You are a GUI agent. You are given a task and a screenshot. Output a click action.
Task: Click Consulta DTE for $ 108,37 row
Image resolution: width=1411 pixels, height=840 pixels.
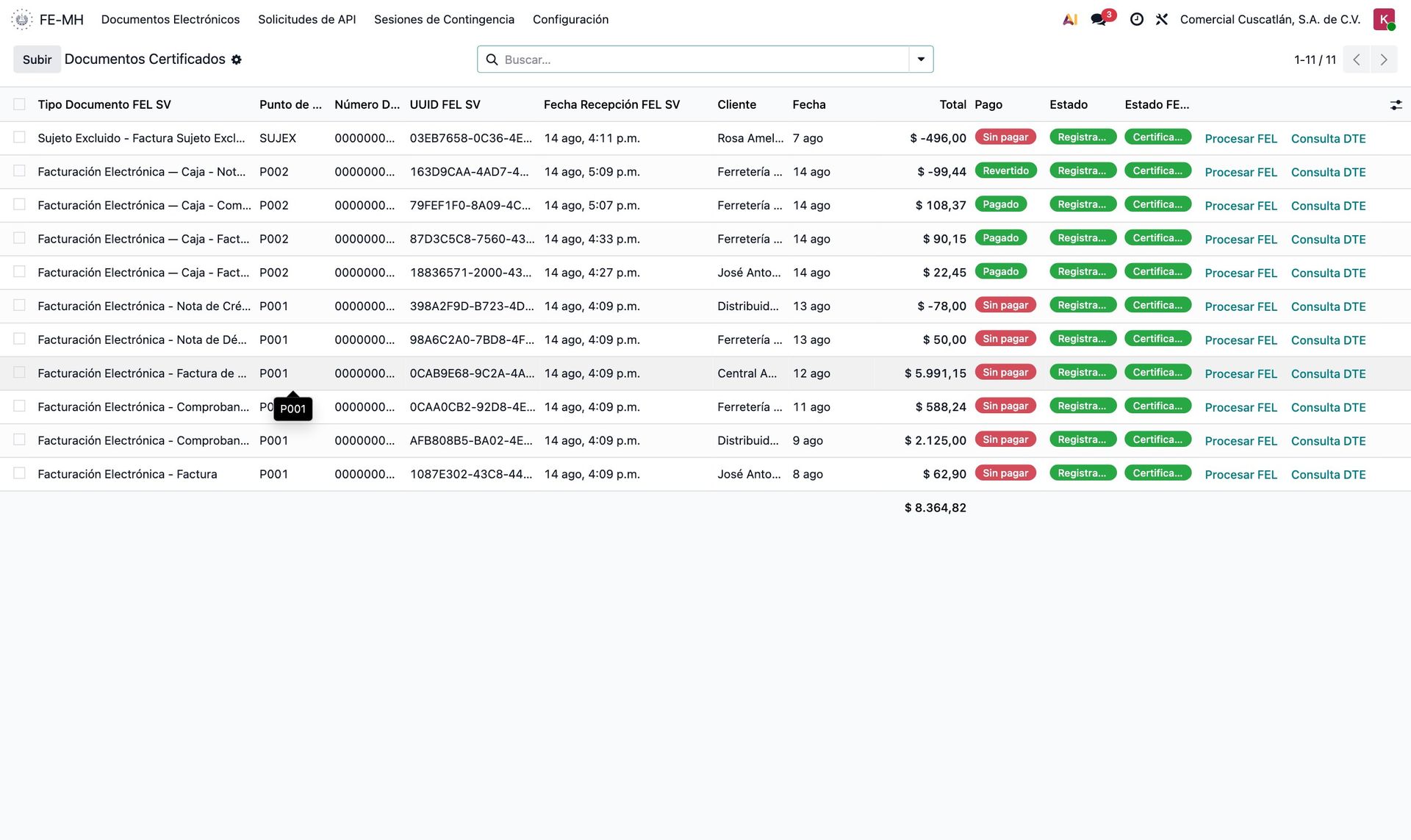(1328, 206)
